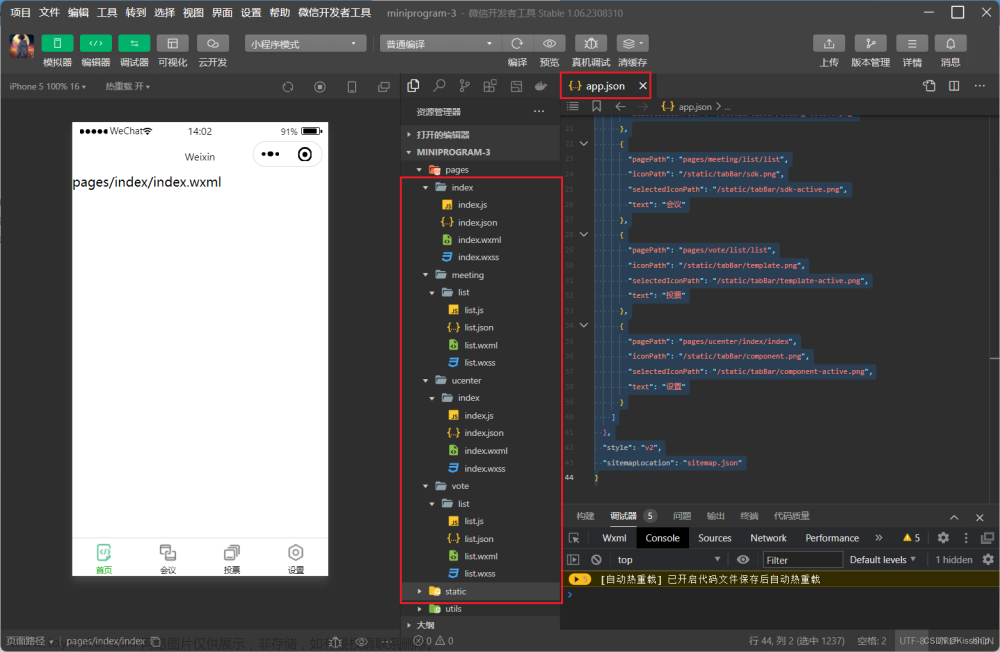This screenshot has width=1000, height=652.
Task: Open the search sidebar icon
Action: coord(439,86)
